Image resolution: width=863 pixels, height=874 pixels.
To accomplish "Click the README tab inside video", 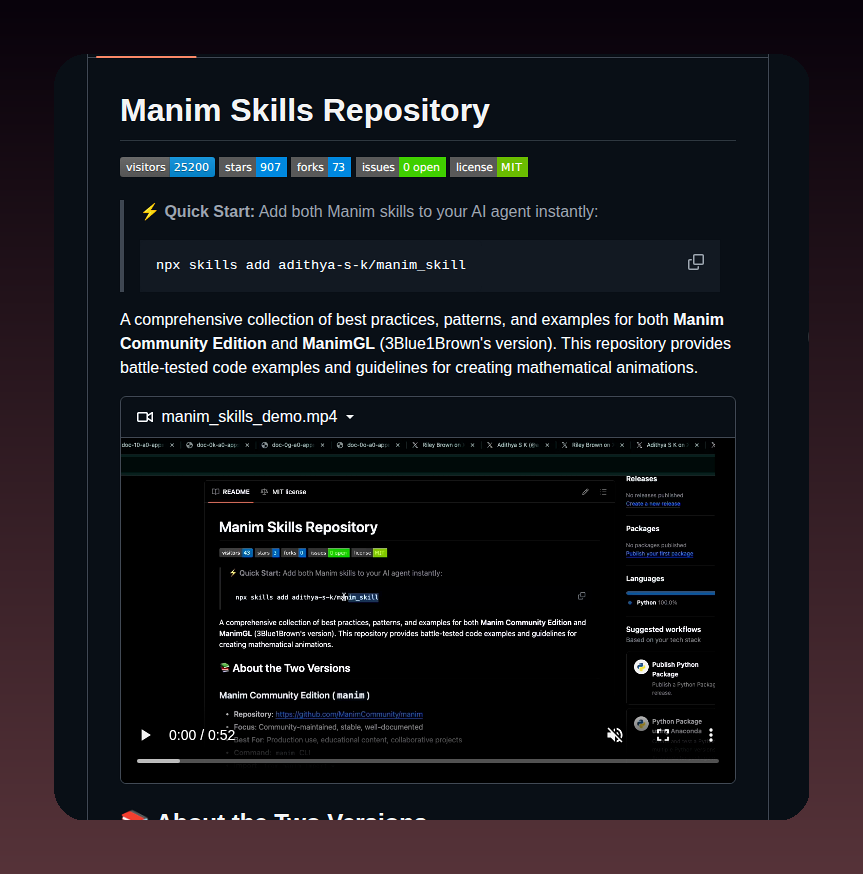I will point(230,492).
